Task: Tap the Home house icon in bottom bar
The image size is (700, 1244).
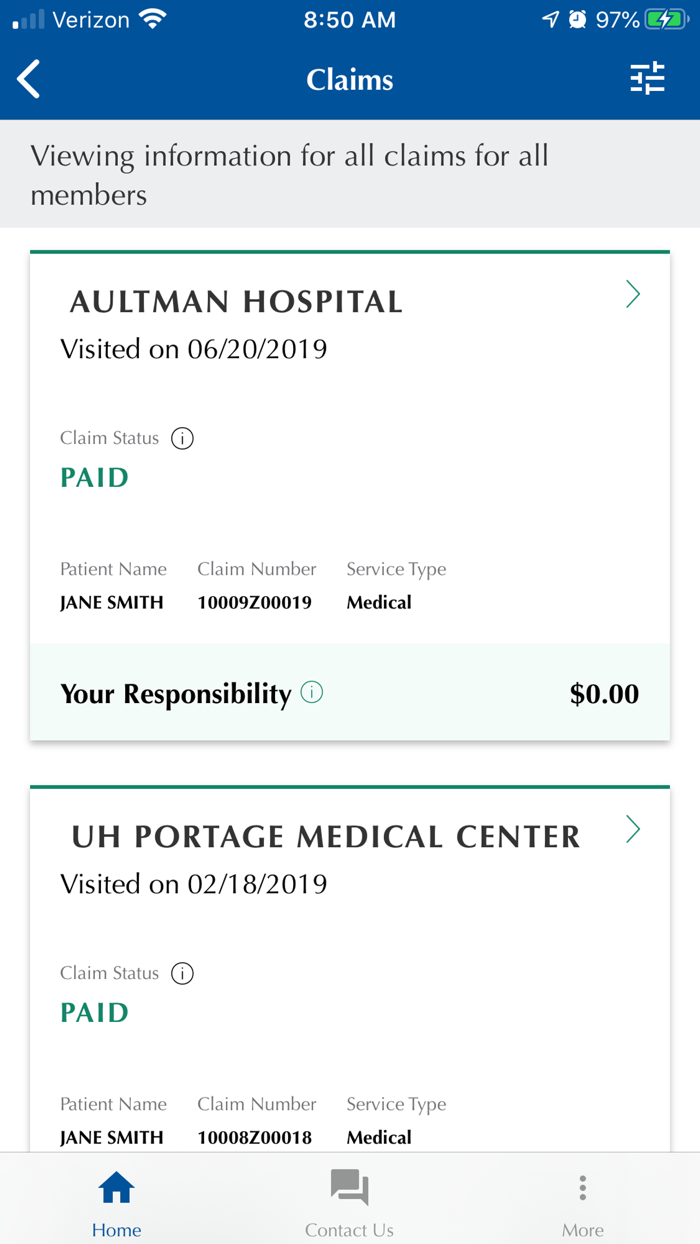Action: point(116,1186)
